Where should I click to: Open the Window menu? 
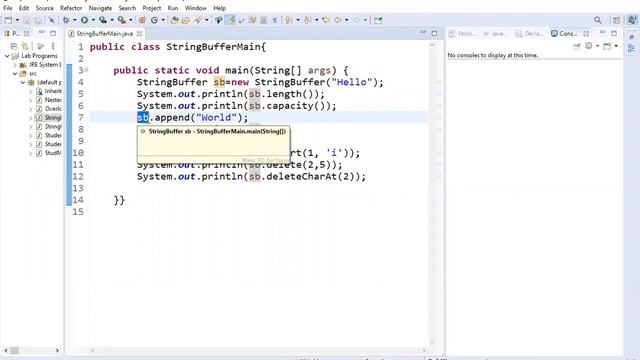196,8
